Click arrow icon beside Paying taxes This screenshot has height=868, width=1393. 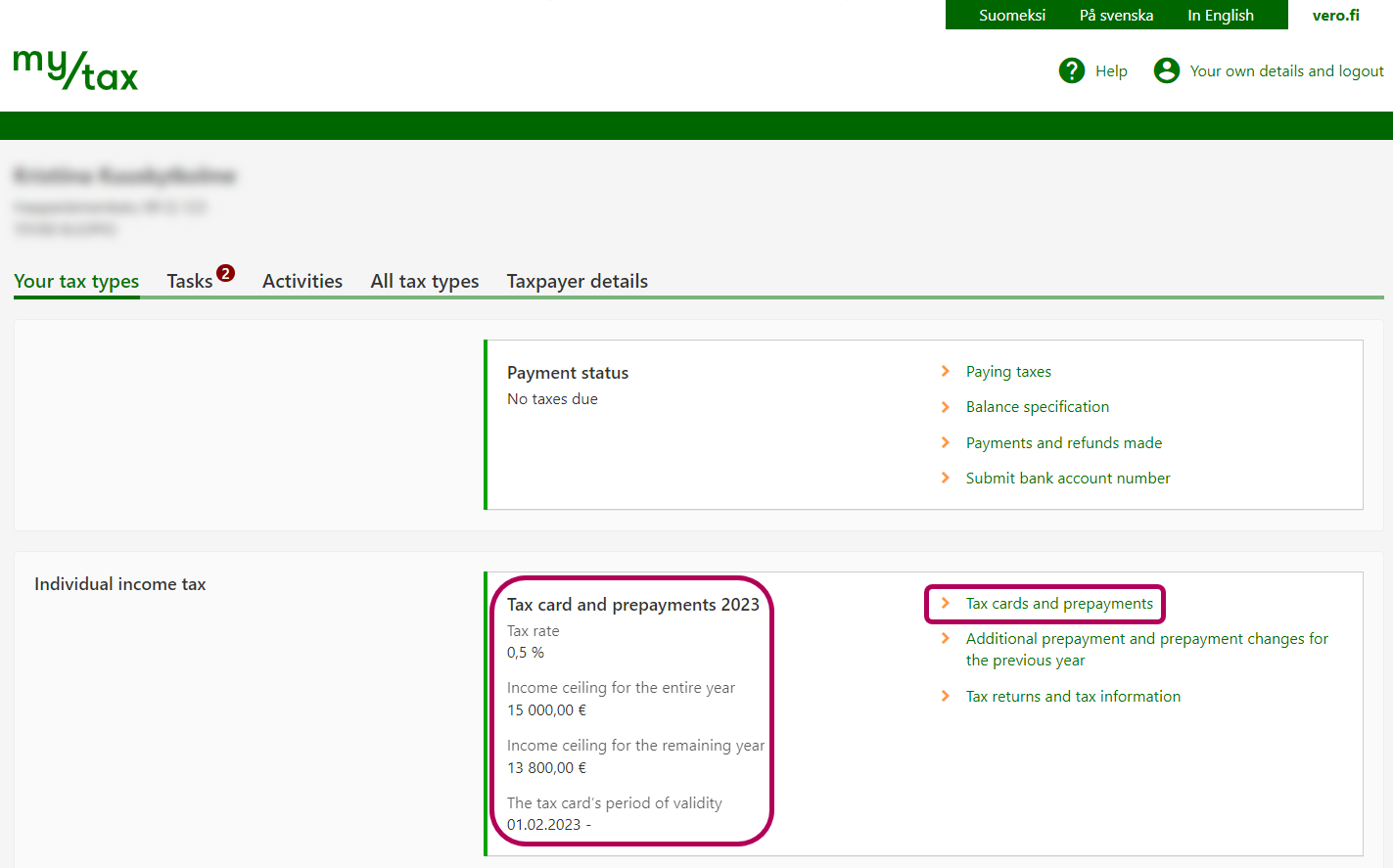pos(946,371)
